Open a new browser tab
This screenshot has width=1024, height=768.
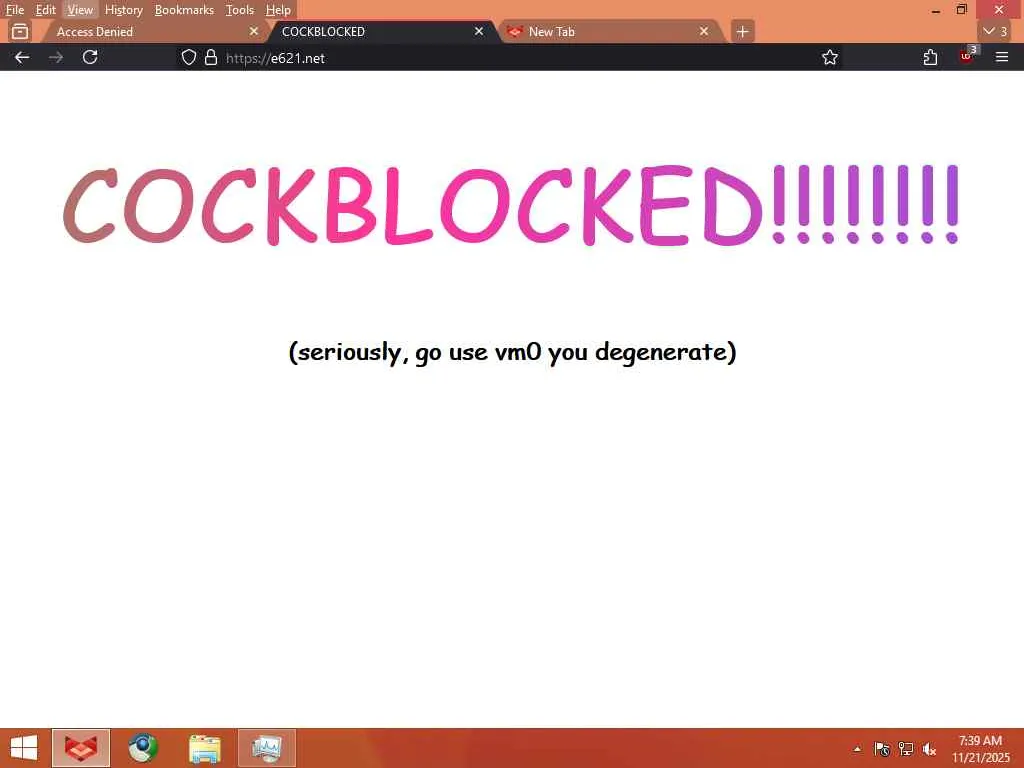pyautogui.click(x=743, y=31)
